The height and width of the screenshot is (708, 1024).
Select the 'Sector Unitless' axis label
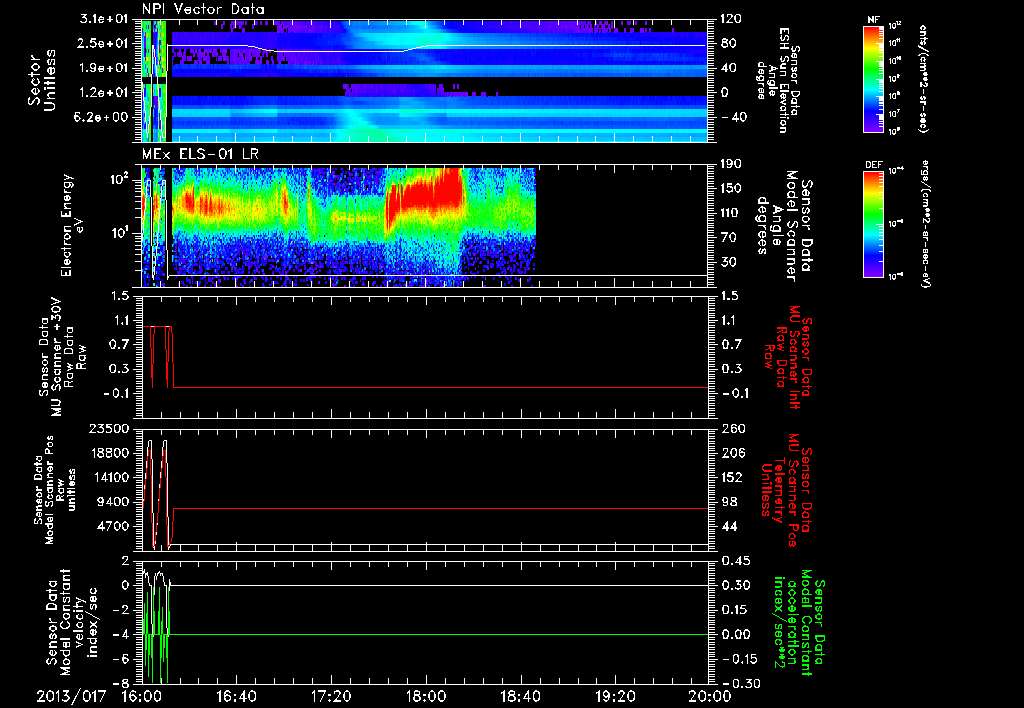pos(42,80)
